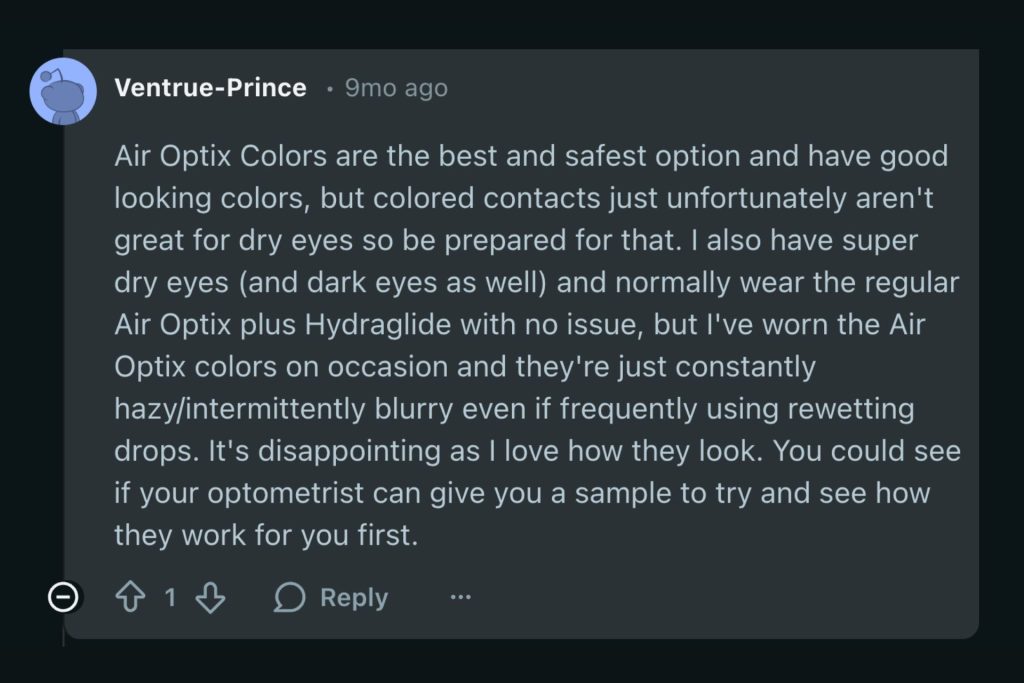Click the vertical thread line below collapse button
Screen dimensions: 1024x683
tap(64, 632)
